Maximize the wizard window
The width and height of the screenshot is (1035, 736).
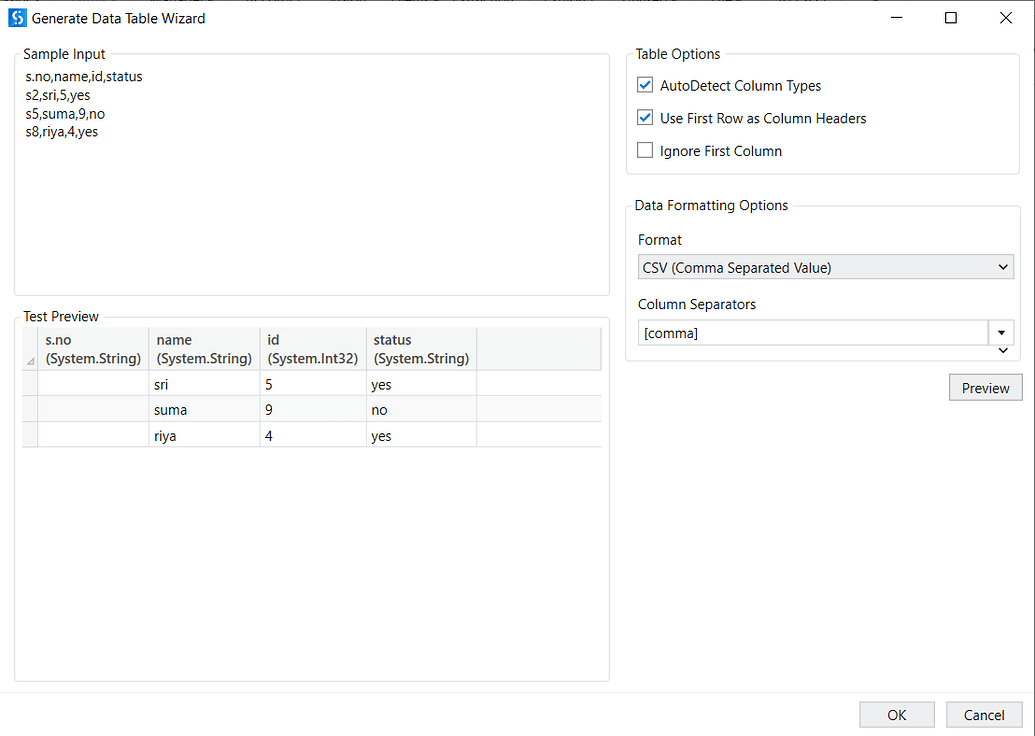coord(951,18)
